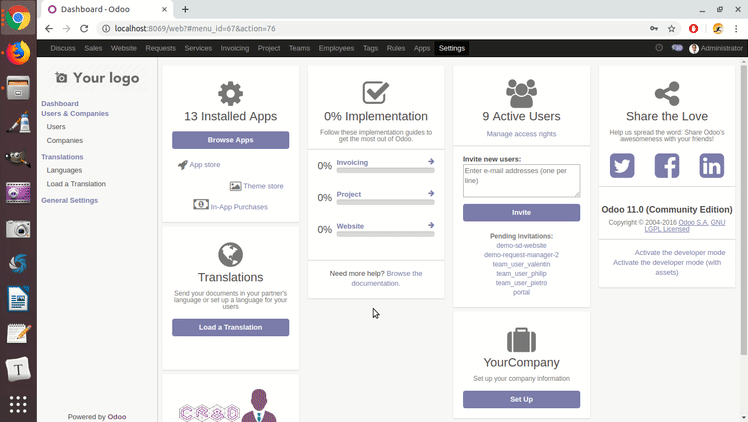Click the Project progress bar

pyautogui.click(x=385, y=202)
